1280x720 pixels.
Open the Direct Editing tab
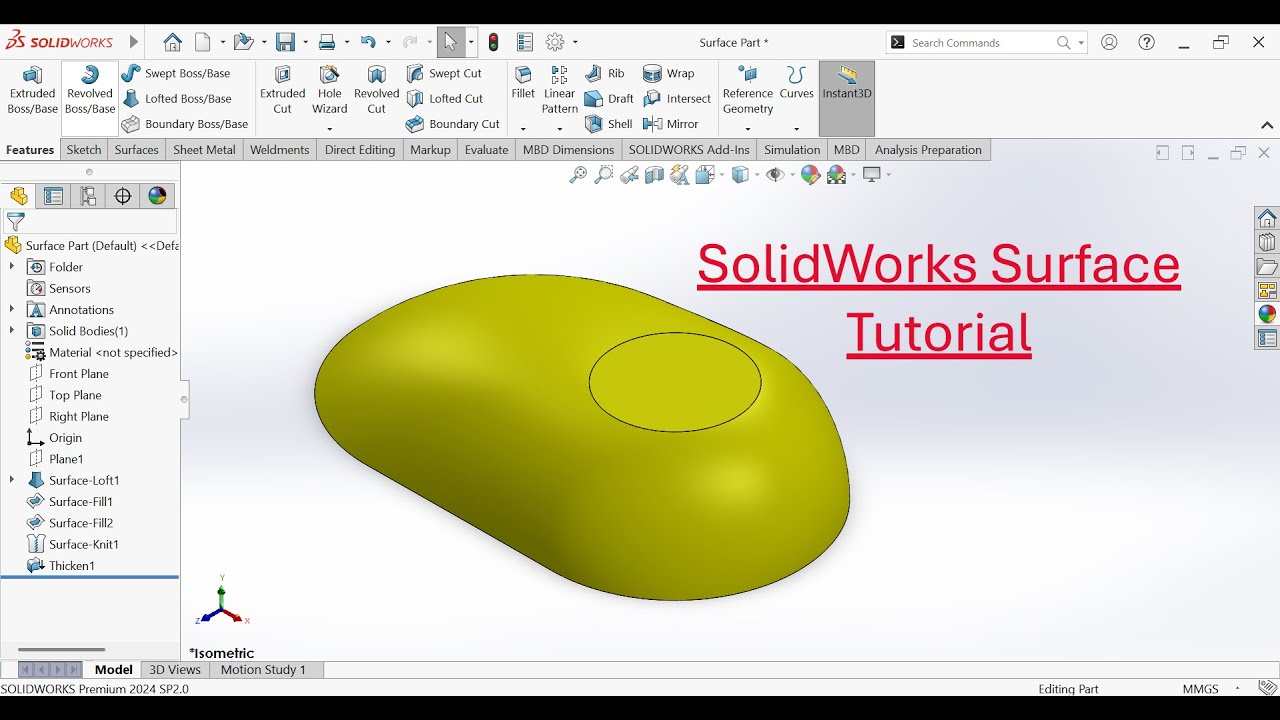pos(360,150)
